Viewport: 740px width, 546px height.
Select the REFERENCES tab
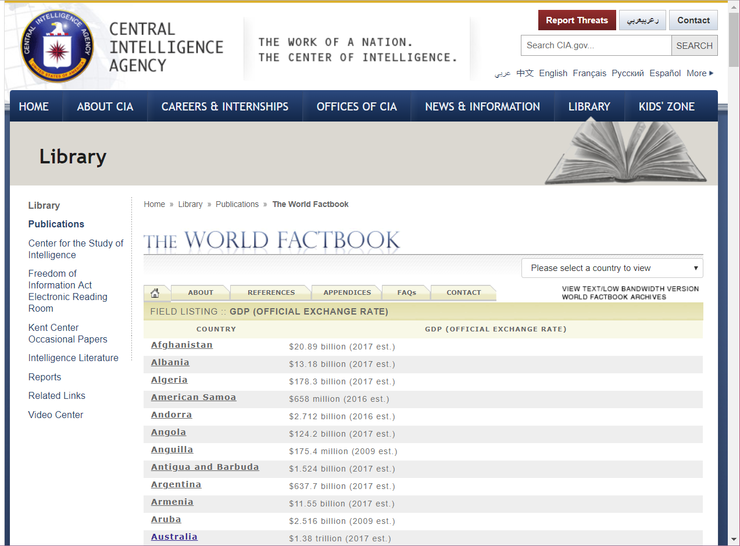pos(271,293)
